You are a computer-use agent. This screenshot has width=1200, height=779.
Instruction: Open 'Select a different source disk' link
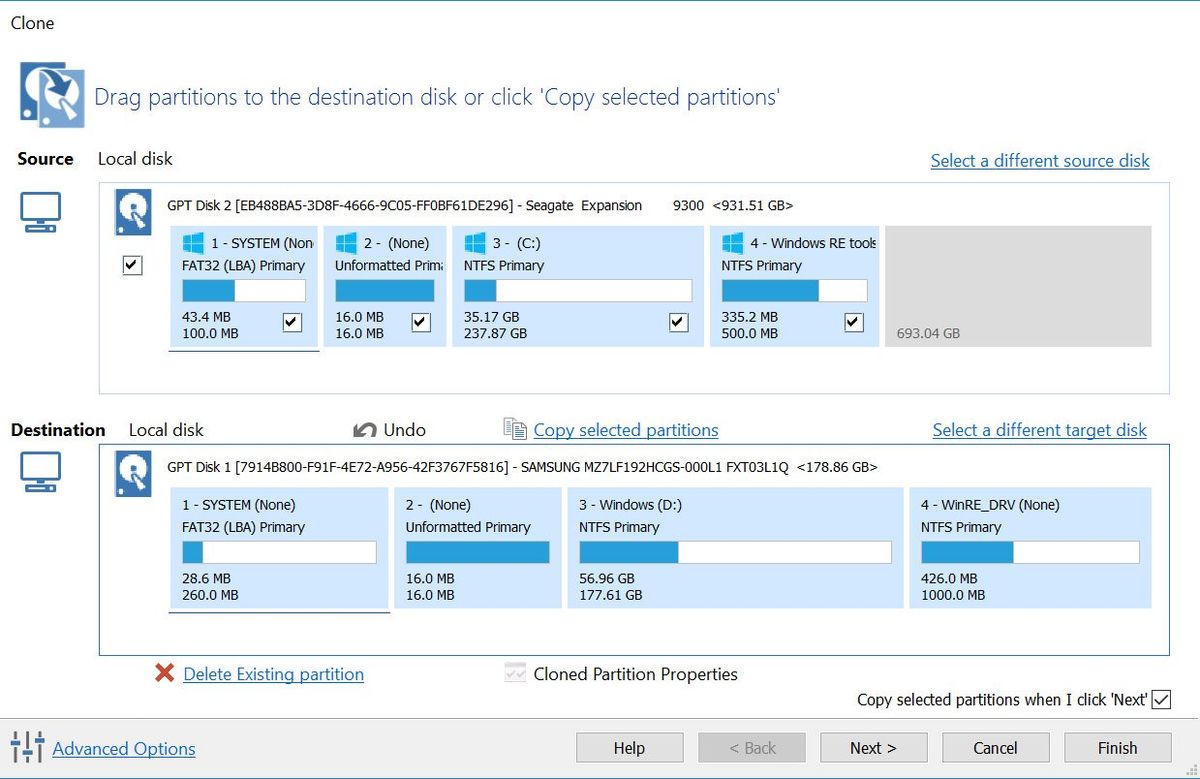(1040, 161)
